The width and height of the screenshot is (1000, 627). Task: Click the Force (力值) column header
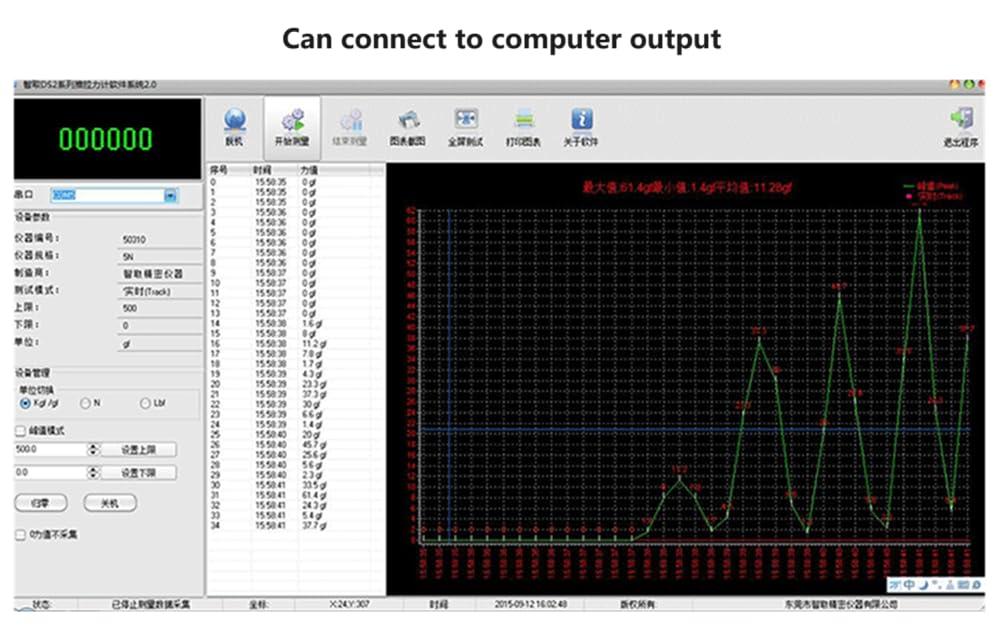coord(309,171)
